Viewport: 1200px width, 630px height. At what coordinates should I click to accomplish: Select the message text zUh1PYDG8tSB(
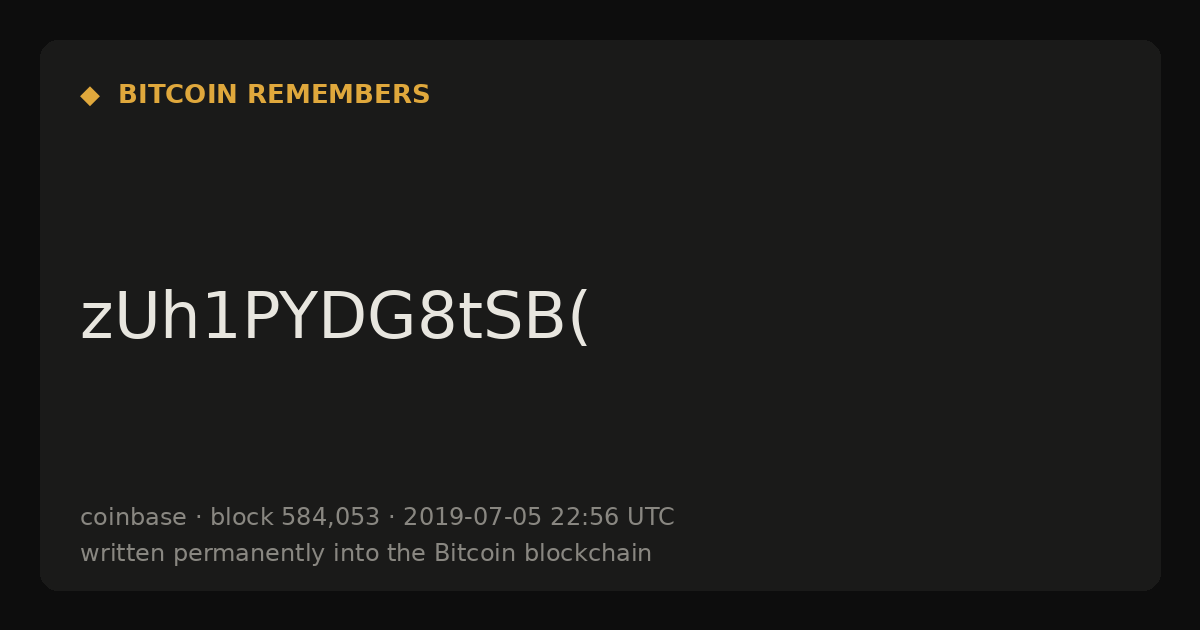pyautogui.click(x=335, y=318)
